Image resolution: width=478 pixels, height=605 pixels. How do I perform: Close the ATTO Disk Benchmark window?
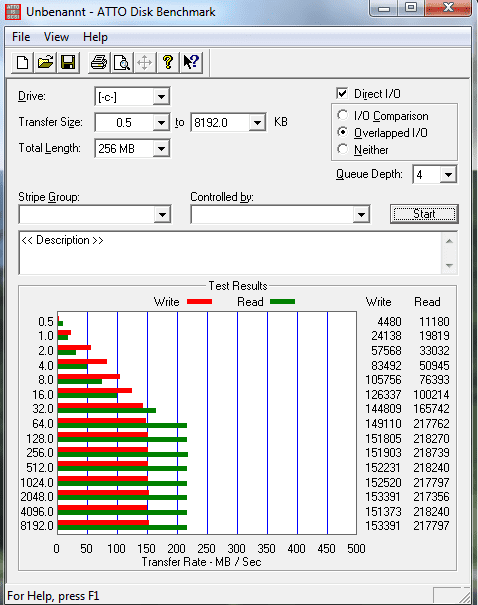click(x=448, y=8)
